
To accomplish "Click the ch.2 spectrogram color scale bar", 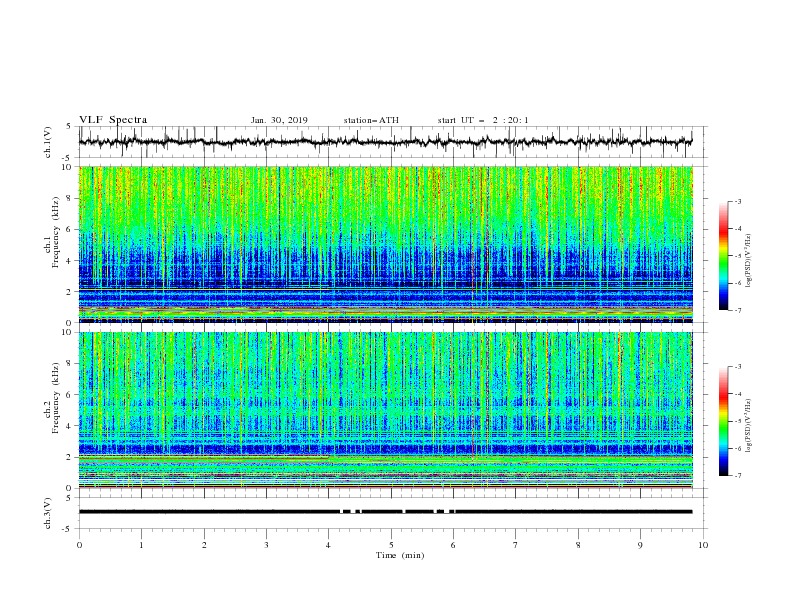I will (723, 421).
